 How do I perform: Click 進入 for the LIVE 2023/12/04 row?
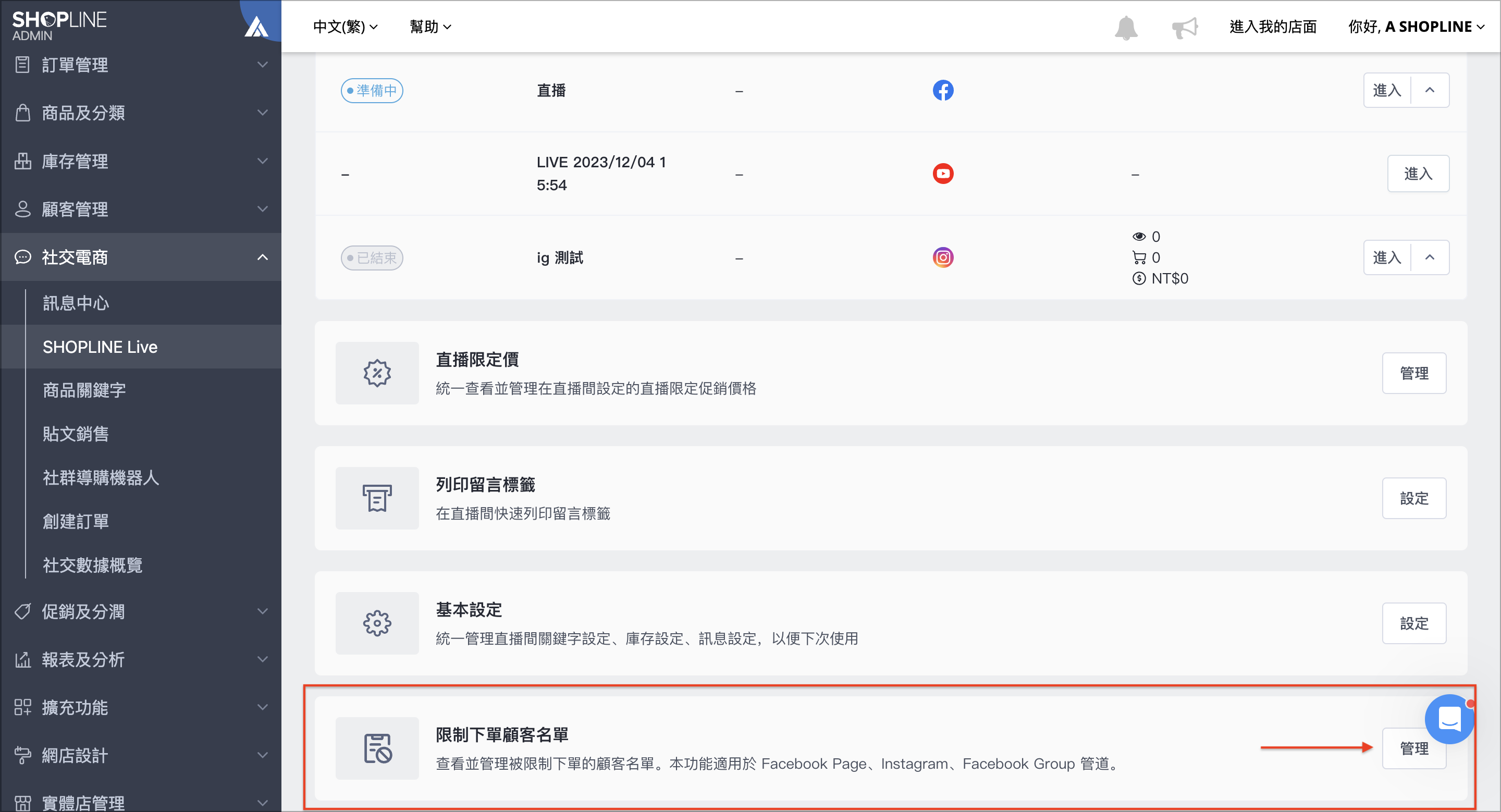click(x=1418, y=174)
